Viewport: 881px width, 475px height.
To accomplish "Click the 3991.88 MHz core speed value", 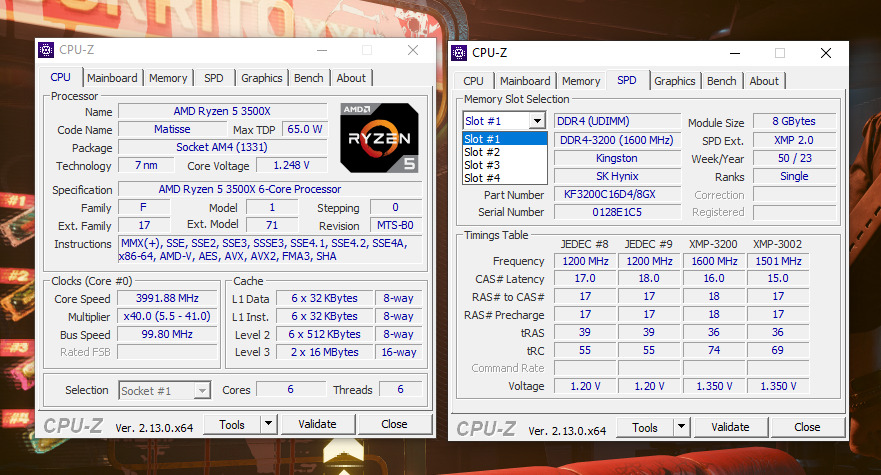I will coord(167,298).
